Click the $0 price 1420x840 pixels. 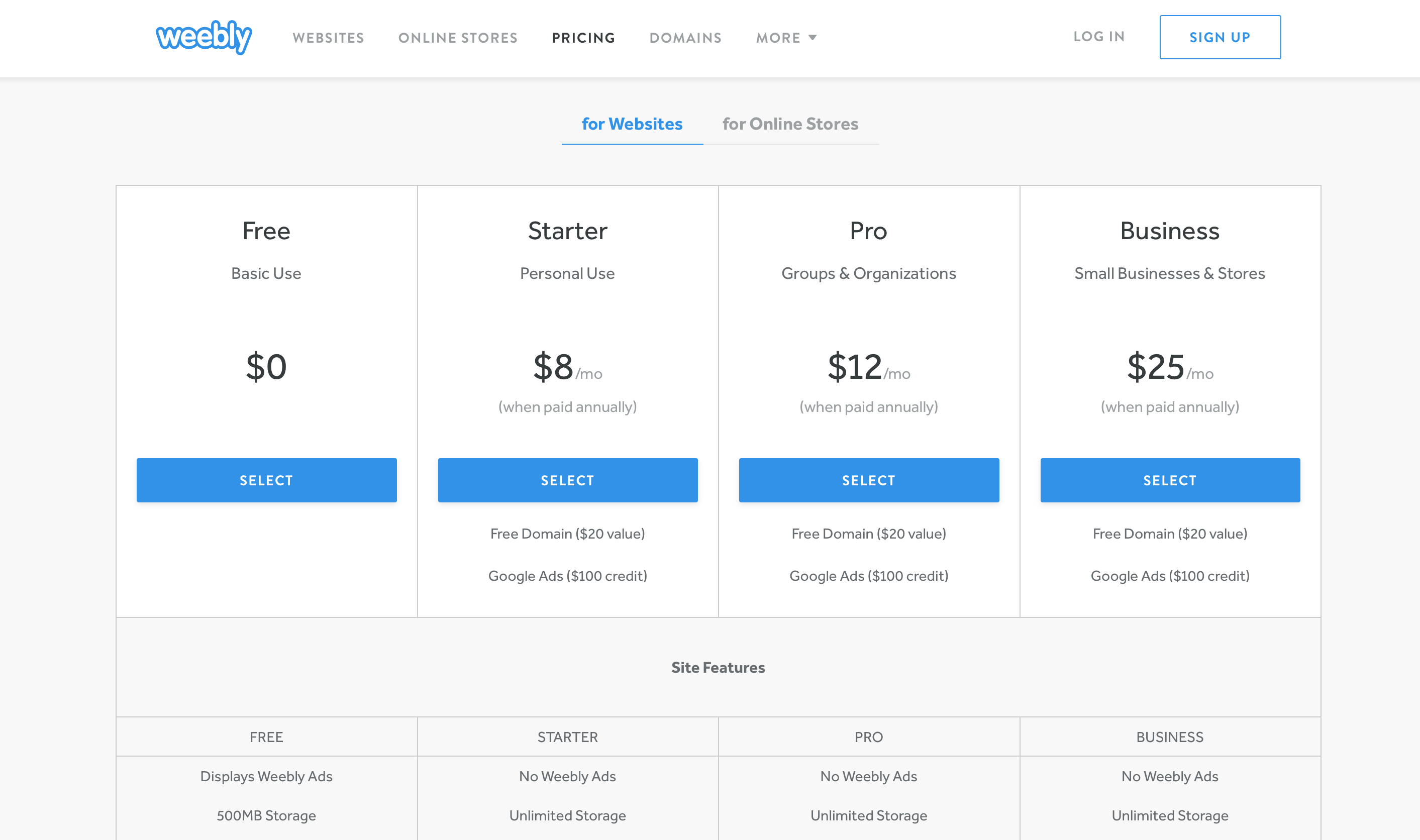[x=267, y=367]
